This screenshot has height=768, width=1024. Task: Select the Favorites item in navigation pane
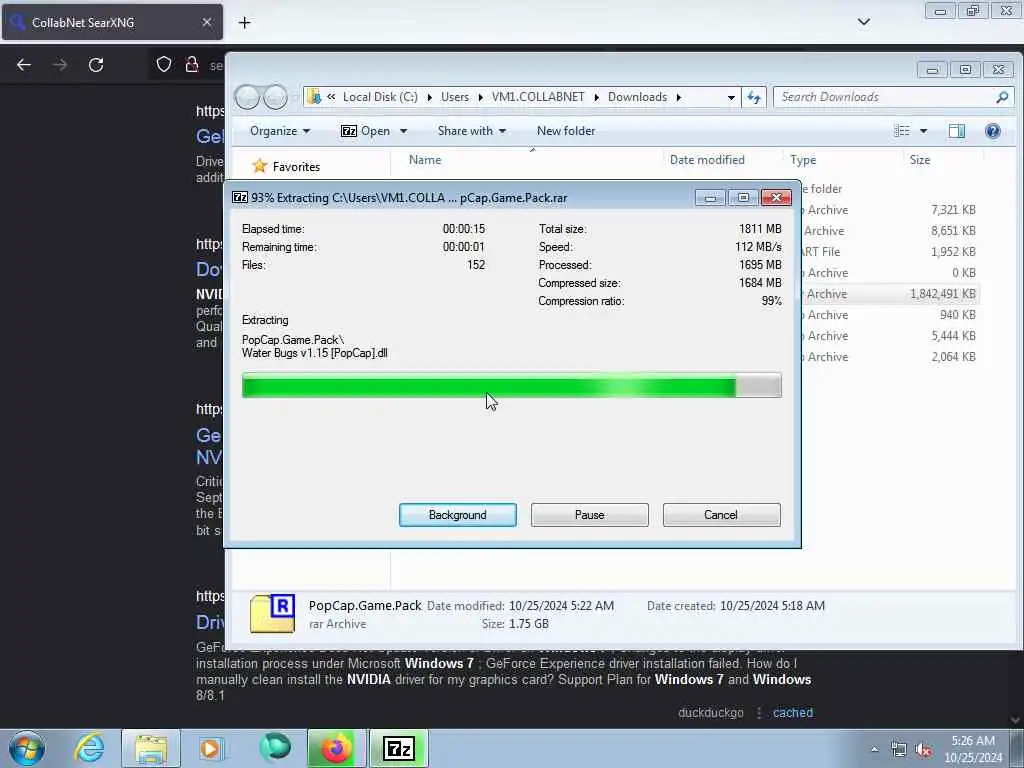286,167
